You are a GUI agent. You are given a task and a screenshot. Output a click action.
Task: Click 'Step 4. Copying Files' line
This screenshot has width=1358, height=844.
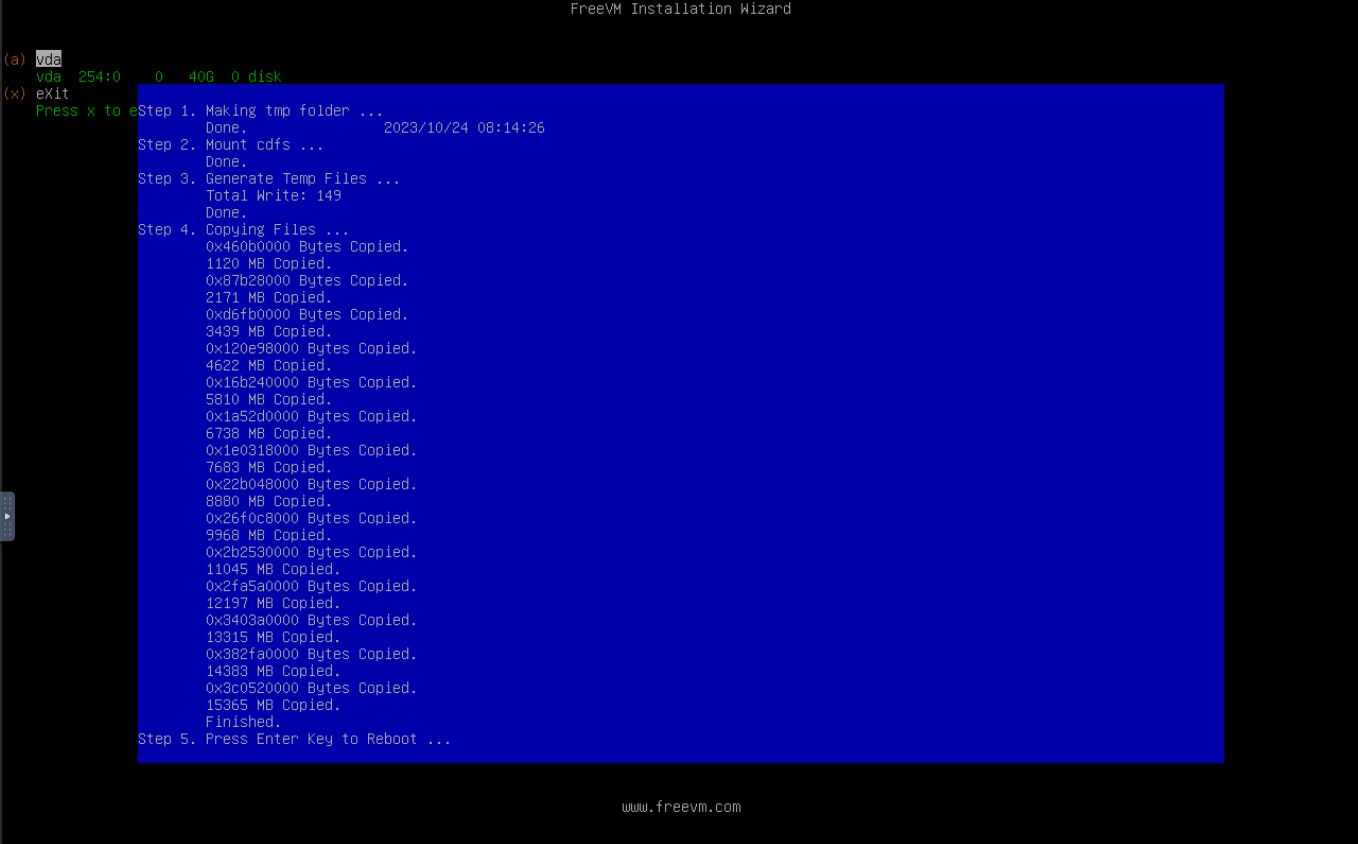coord(243,230)
